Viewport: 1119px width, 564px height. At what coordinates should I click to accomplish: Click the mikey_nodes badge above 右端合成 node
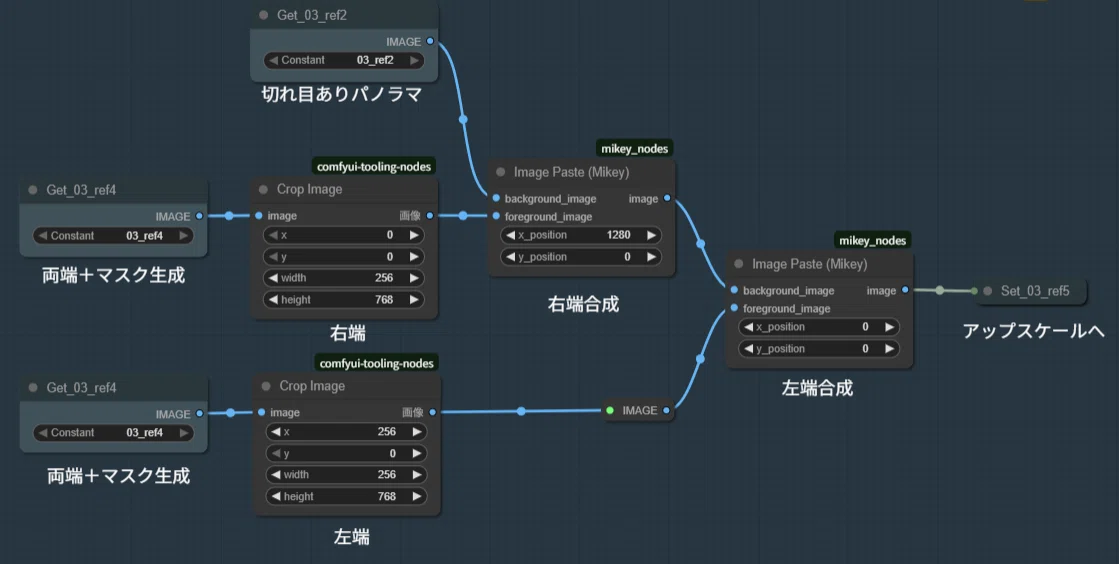[634, 148]
